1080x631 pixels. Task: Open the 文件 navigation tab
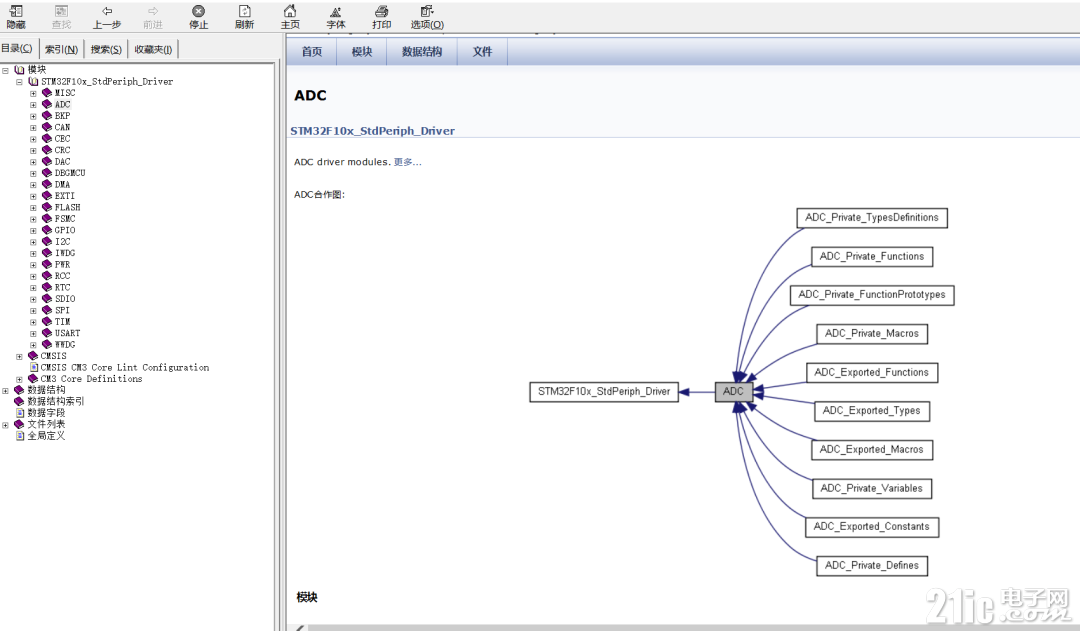482,52
